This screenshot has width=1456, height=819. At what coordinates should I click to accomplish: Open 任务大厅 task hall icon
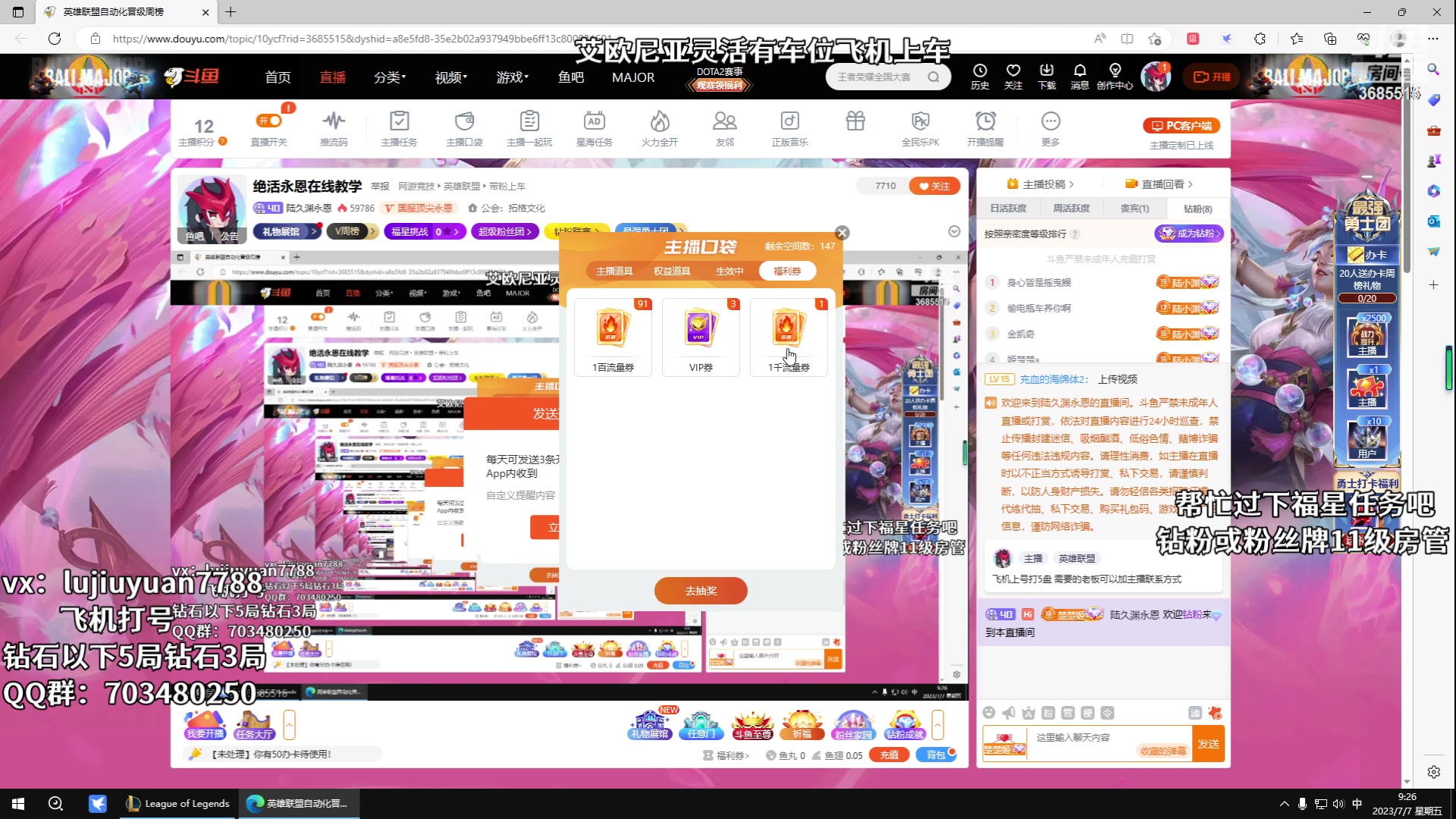254,724
